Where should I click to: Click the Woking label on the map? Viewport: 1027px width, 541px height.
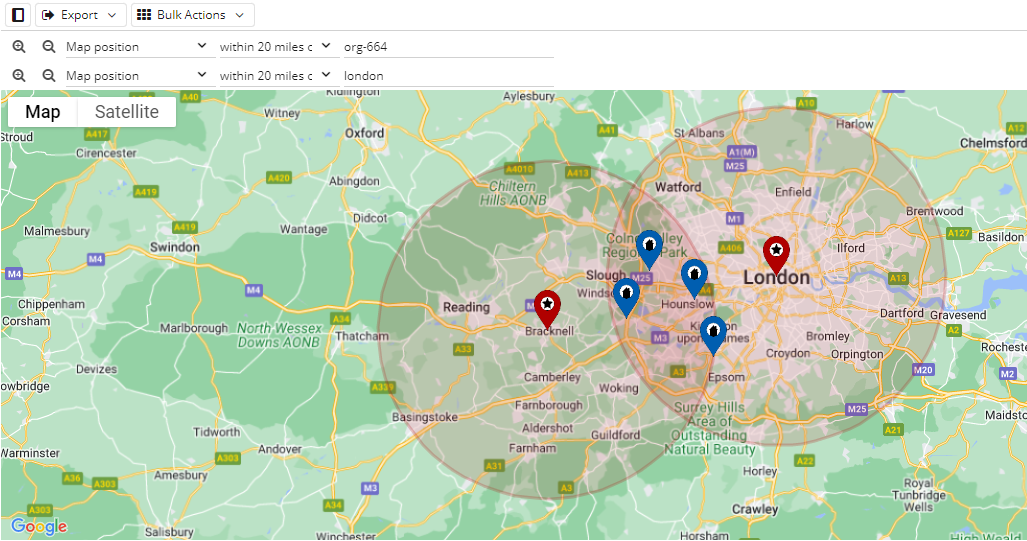[619, 388]
